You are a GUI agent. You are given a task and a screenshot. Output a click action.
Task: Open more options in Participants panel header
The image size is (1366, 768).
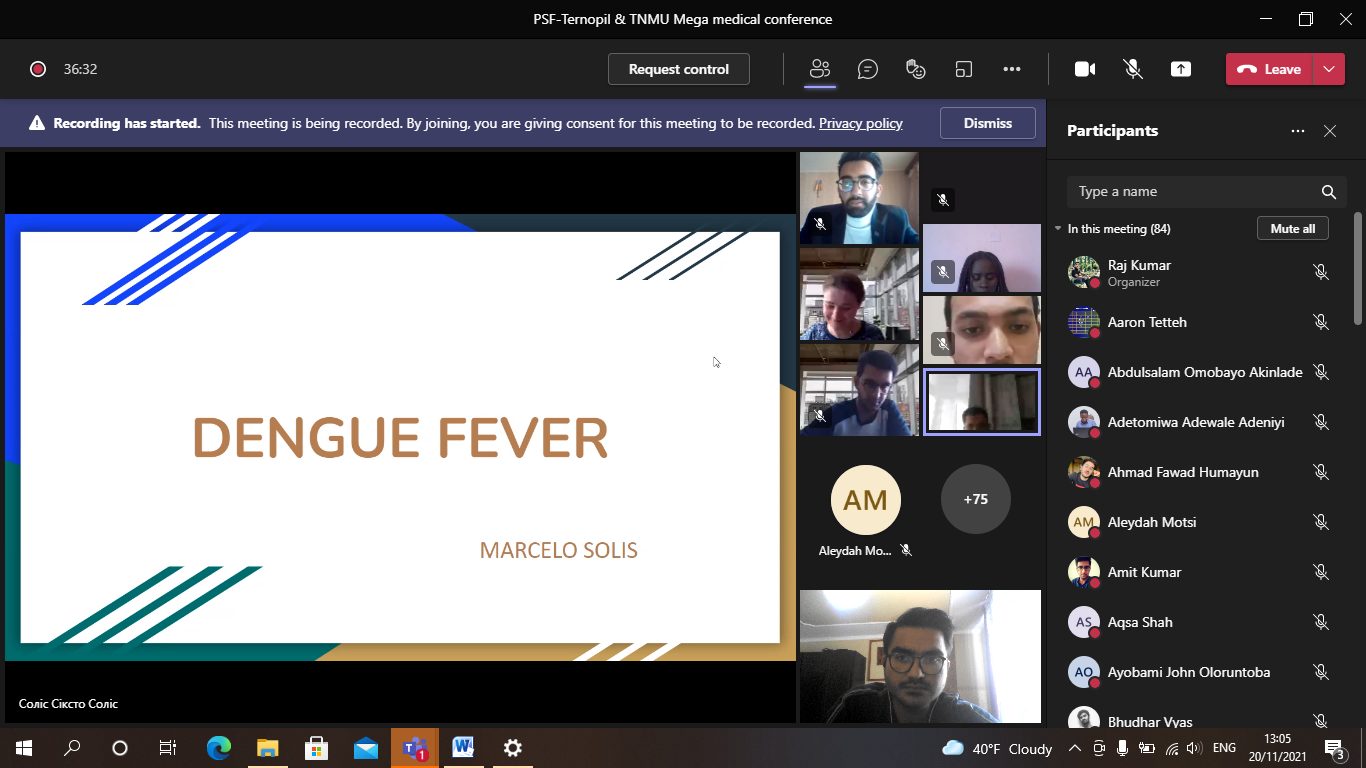click(1298, 131)
